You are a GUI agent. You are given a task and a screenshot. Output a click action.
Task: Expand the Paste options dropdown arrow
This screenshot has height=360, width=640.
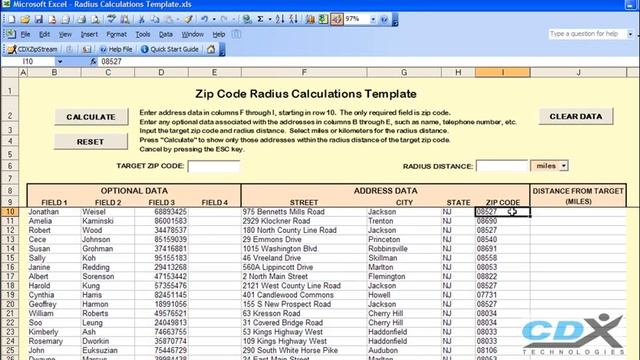coord(178,19)
